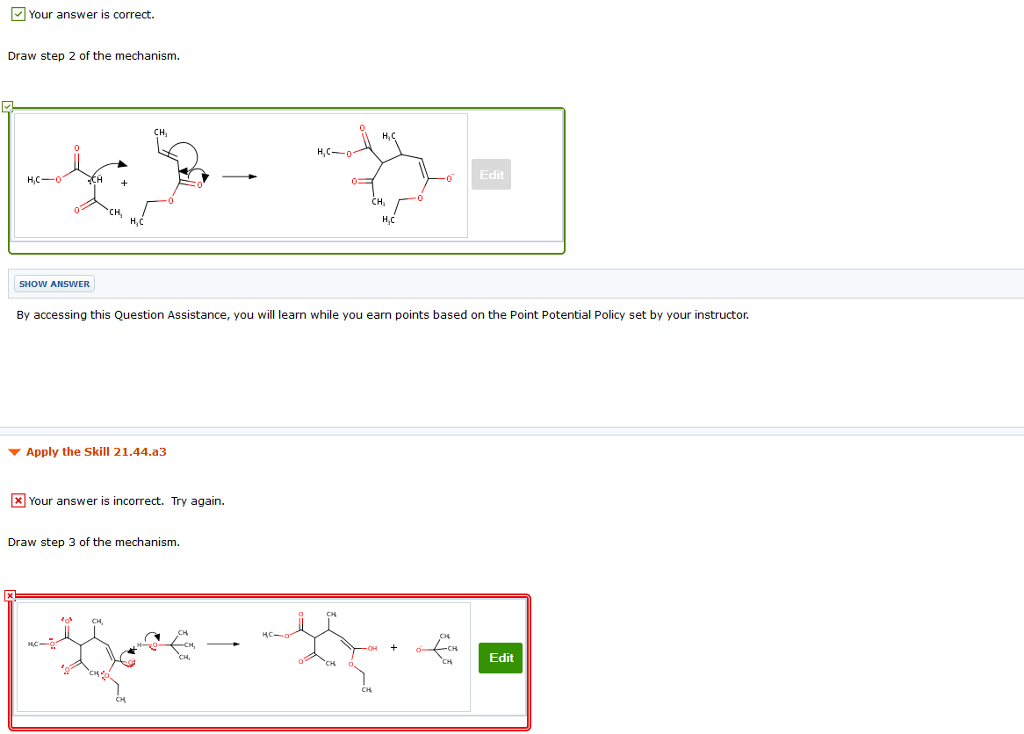This screenshot has width=1024, height=734.
Task: Click the gray Edit button for step 2
Action: (491, 174)
